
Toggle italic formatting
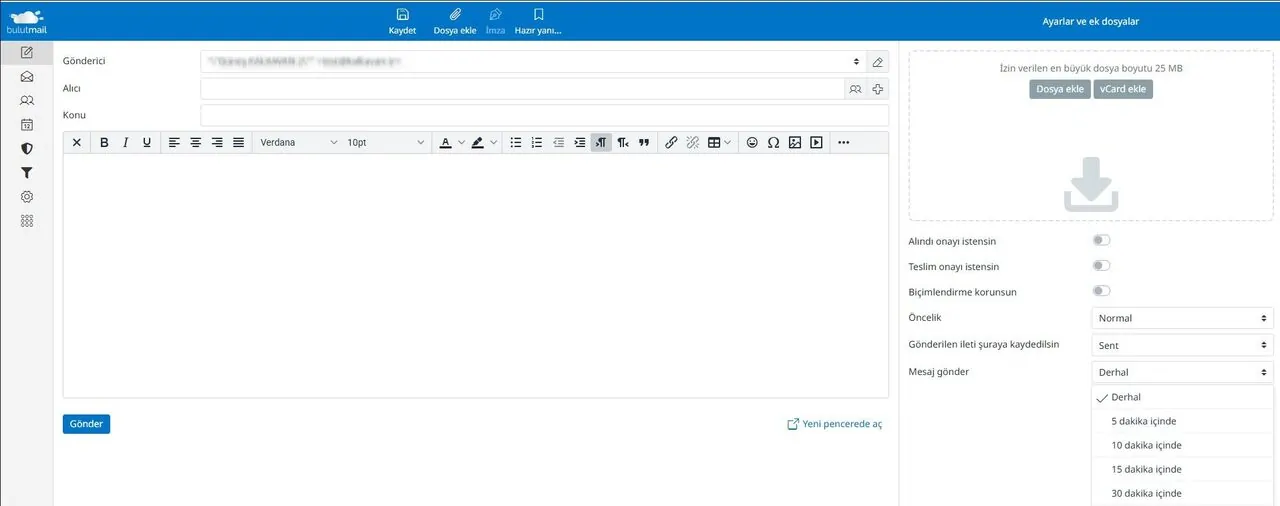125,143
